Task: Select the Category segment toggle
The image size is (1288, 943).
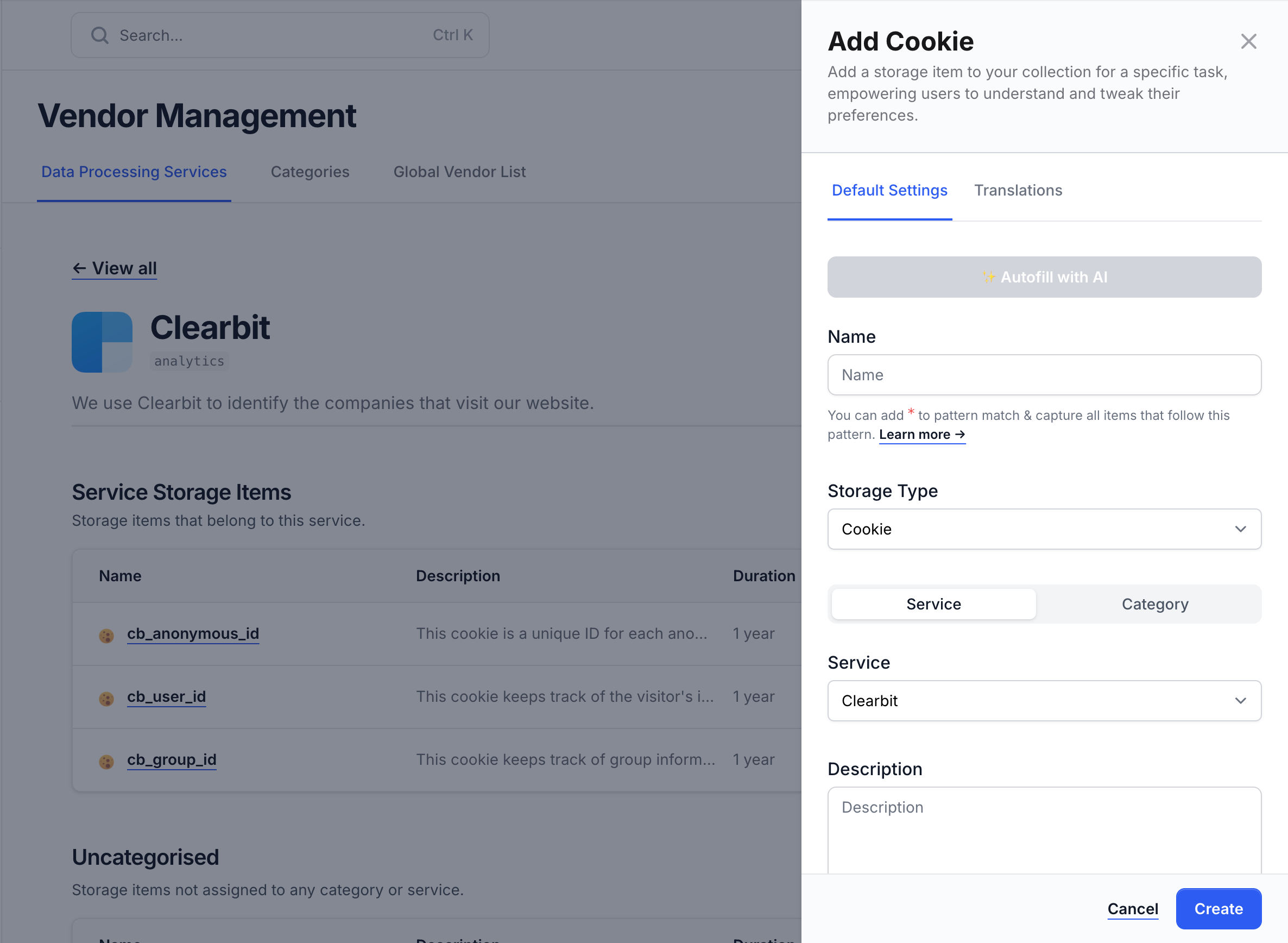Action: [1154, 604]
